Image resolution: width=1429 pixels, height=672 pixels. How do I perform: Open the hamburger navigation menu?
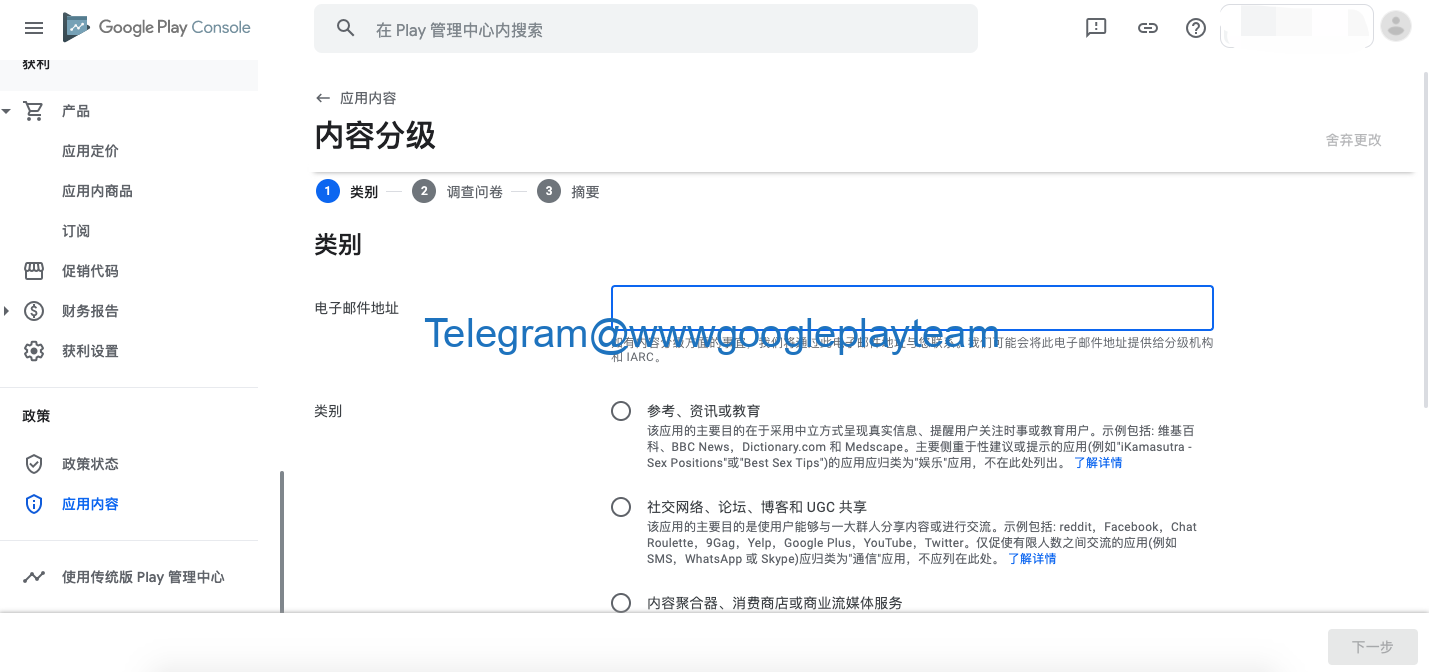(x=34, y=28)
